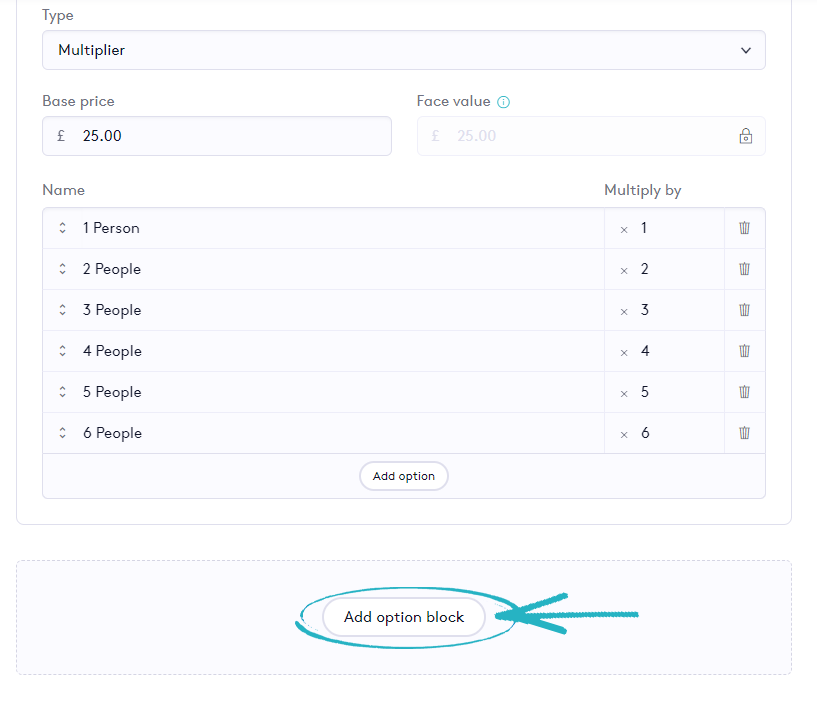This screenshot has width=817, height=713.
Task: Delete the 4 People row
Action: [x=744, y=351]
